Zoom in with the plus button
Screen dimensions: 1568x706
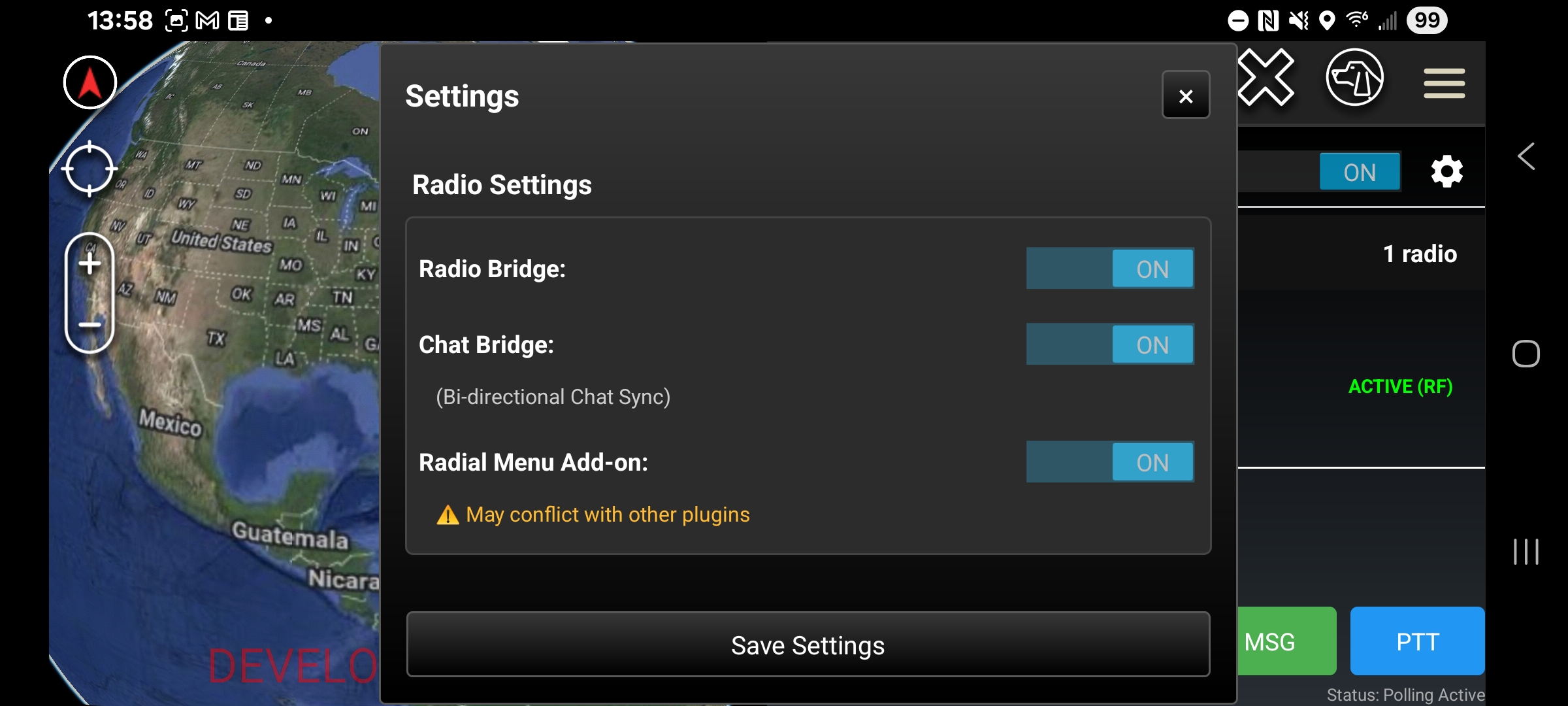tap(90, 265)
